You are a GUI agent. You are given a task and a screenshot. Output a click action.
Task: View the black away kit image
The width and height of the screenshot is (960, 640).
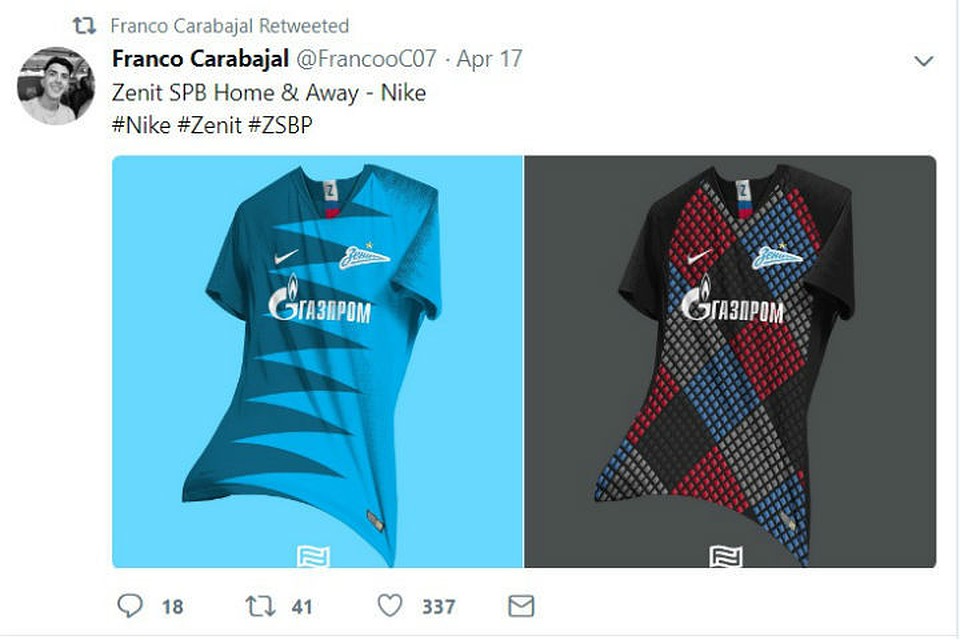tap(730, 361)
